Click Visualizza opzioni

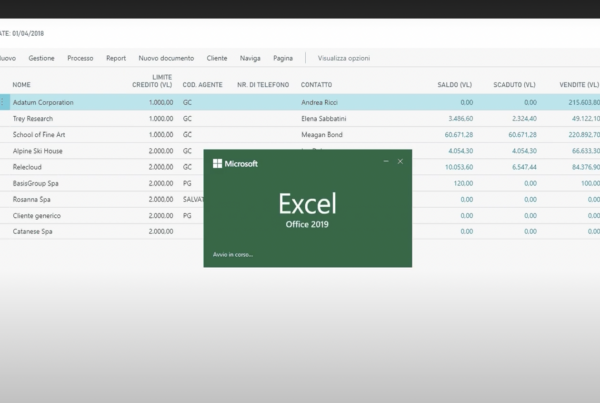click(344, 58)
